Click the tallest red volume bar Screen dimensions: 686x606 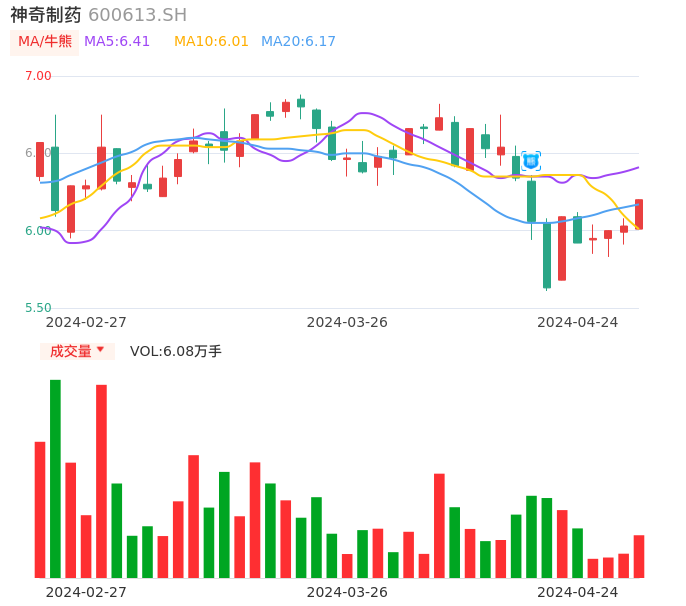click(x=101, y=481)
